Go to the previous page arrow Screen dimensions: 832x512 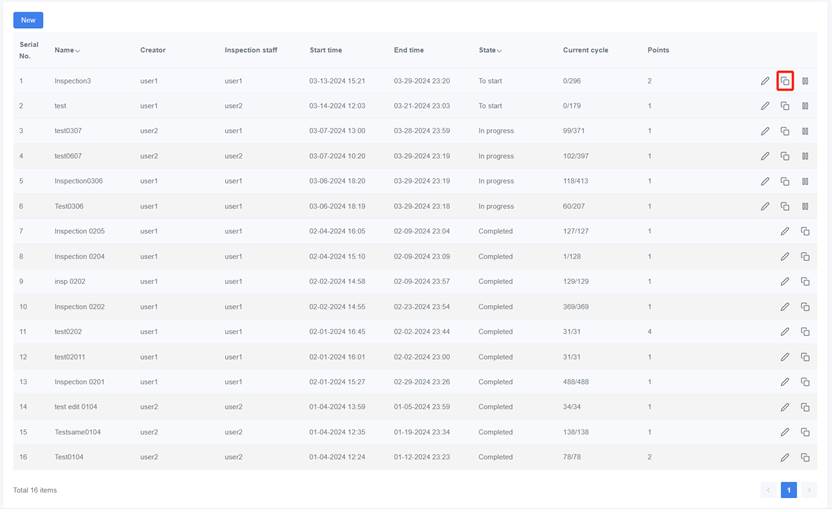pos(768,490)
